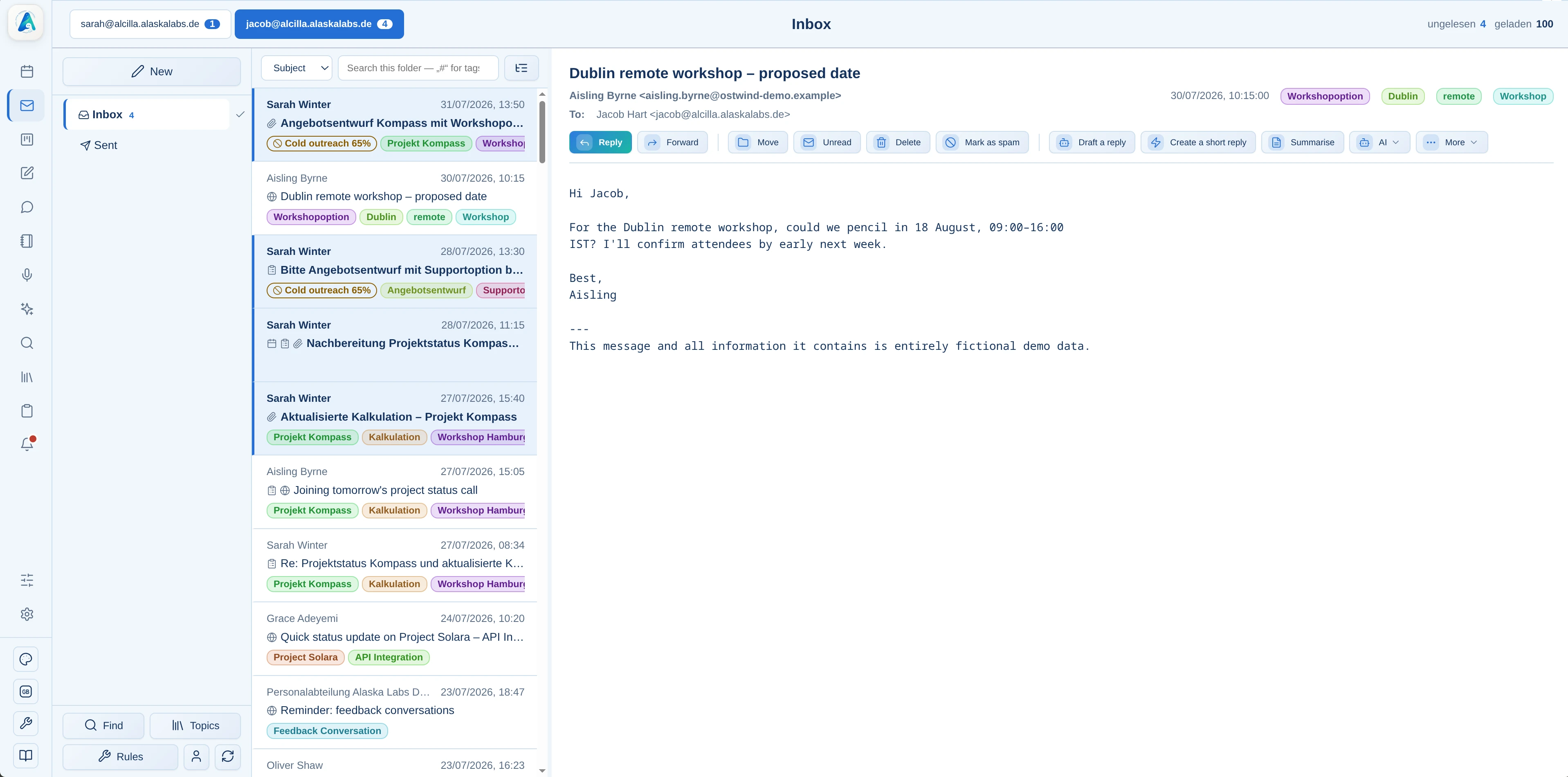Open Angebotsentwurf Kompass mit Workshopoption email
The height and width of the screenshot is (777, 1568).
click(x=395, y=124)
